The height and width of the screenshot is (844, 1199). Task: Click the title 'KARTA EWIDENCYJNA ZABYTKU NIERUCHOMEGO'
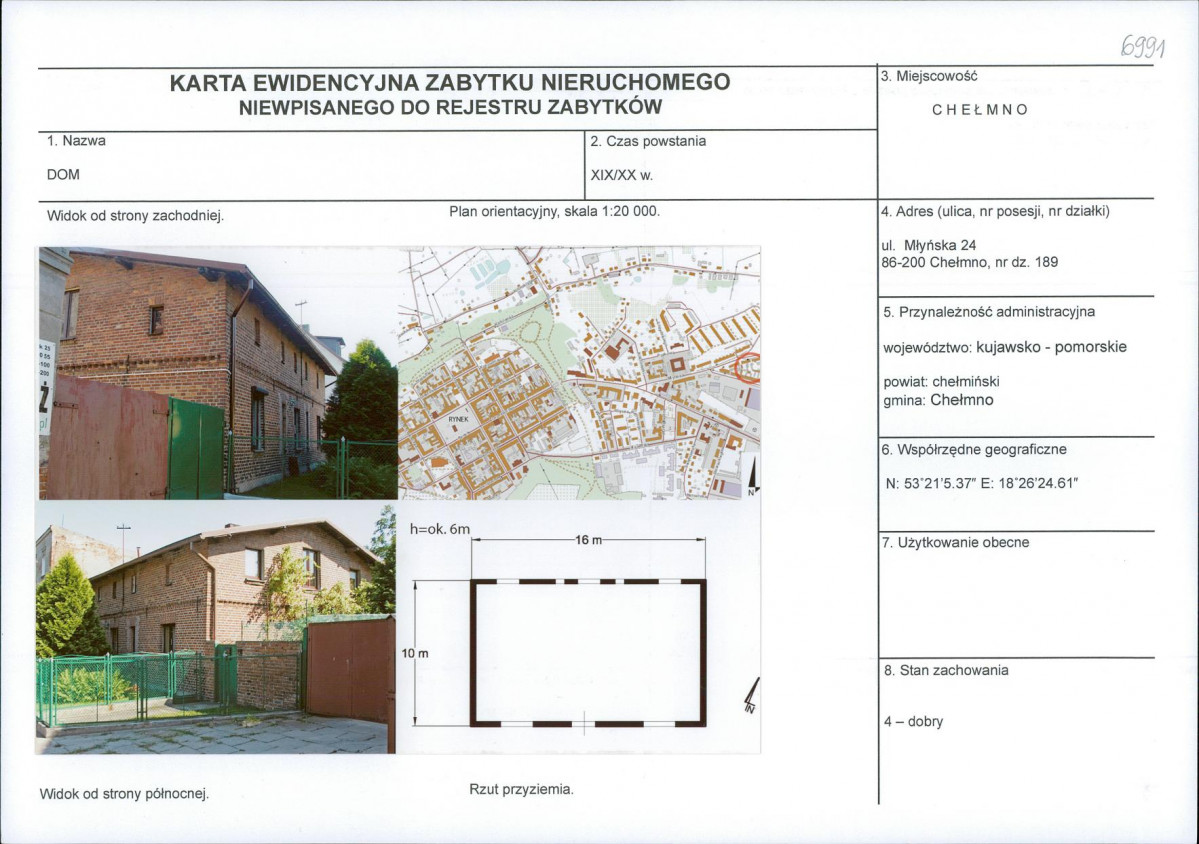coord(450,83)
